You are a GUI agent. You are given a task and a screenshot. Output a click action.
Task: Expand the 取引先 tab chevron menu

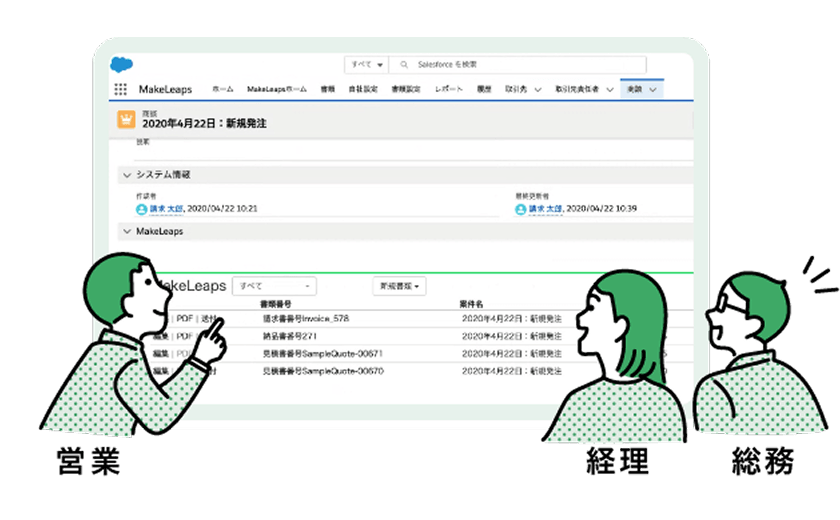click(538, 90)
